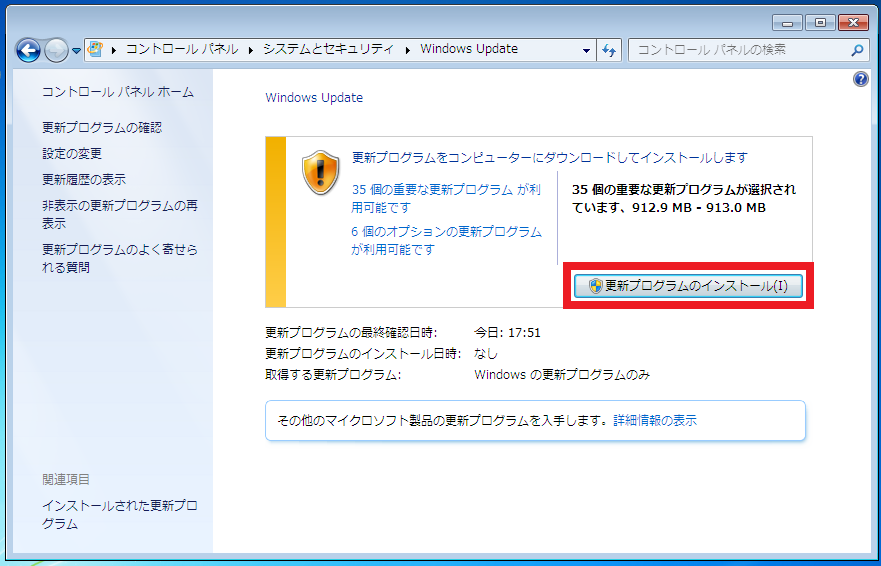Maximize the Windows Update window

[x=820, y=23]
